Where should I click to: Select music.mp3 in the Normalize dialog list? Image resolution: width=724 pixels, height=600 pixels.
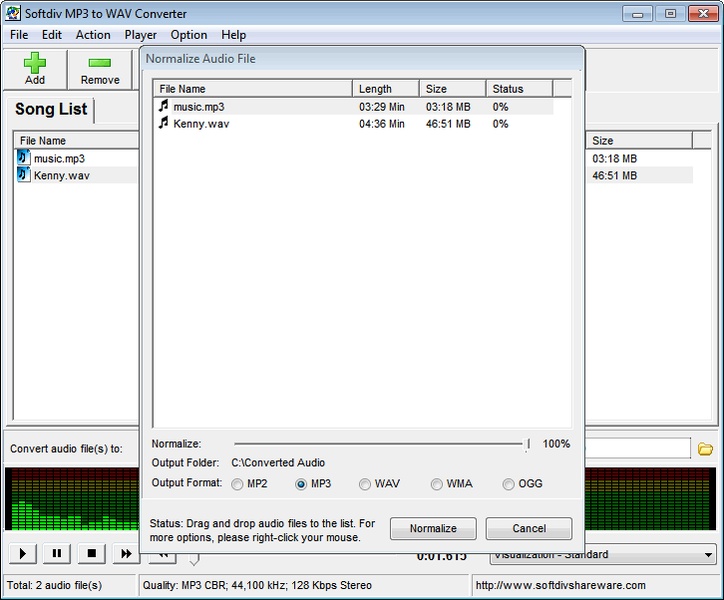(199, 106)
